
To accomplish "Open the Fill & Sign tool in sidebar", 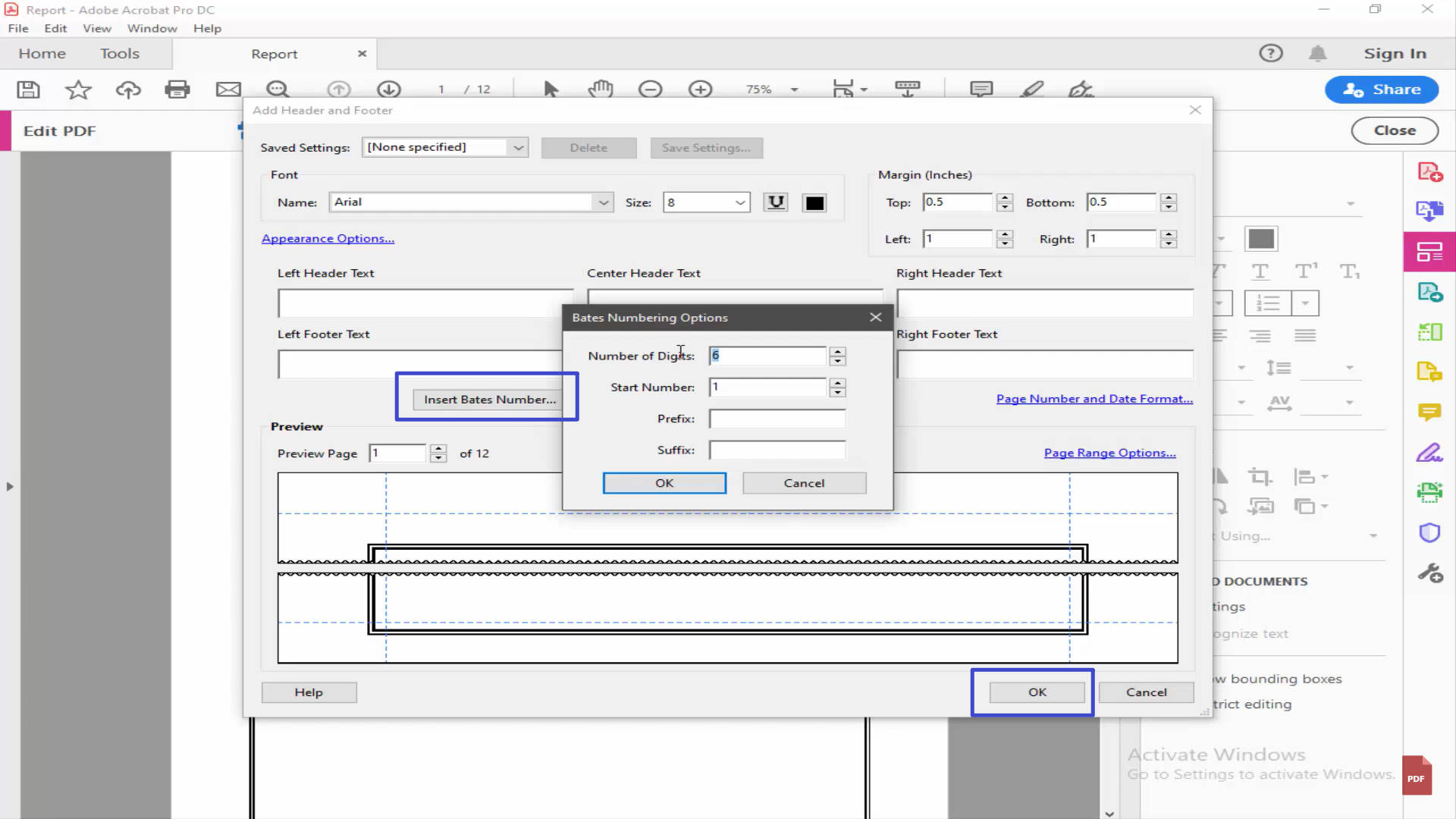I will [1429, 453].
